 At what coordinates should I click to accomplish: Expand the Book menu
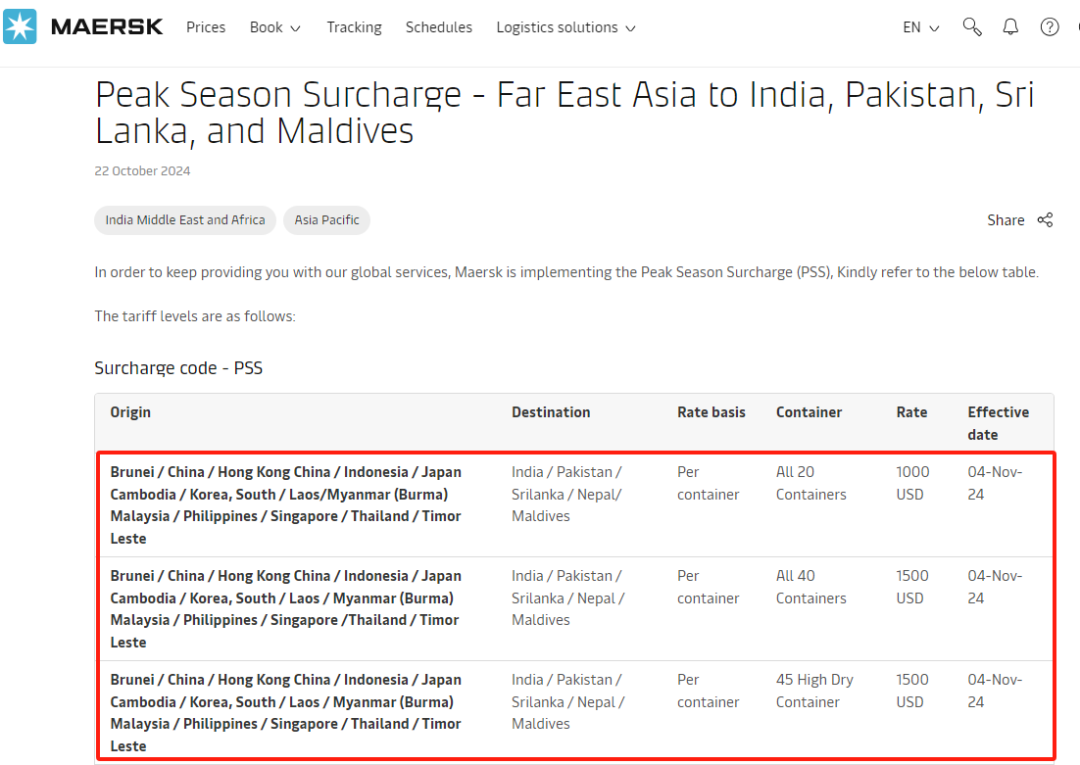click(x=275, y=27)
